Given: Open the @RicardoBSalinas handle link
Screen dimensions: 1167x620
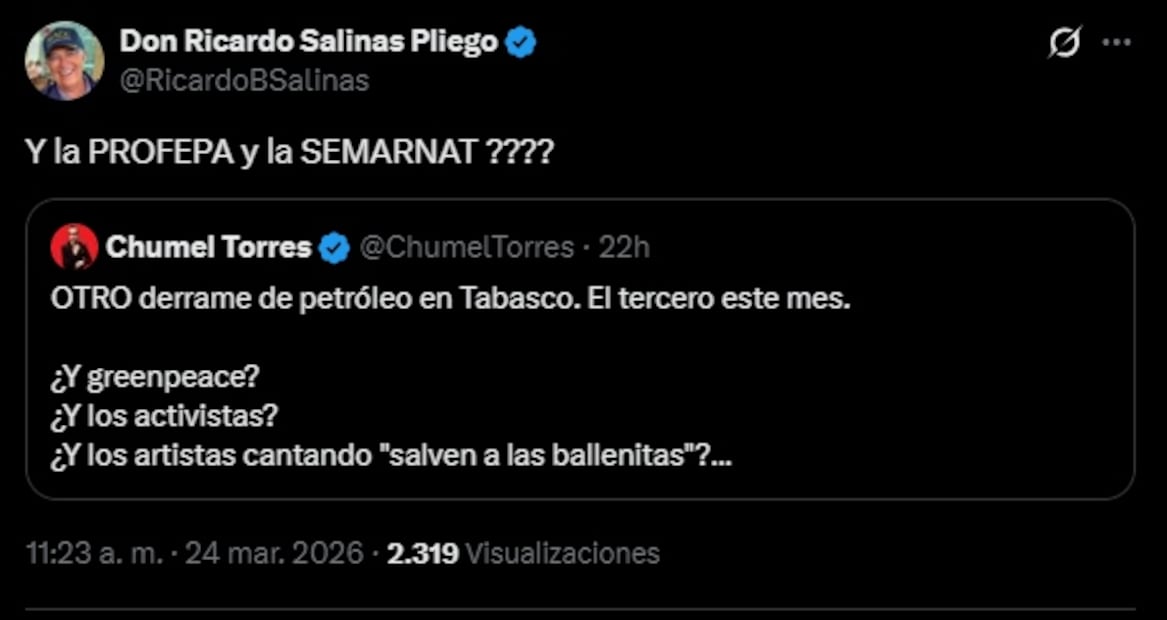Looking at the screenshot, I should click(244, 80).
